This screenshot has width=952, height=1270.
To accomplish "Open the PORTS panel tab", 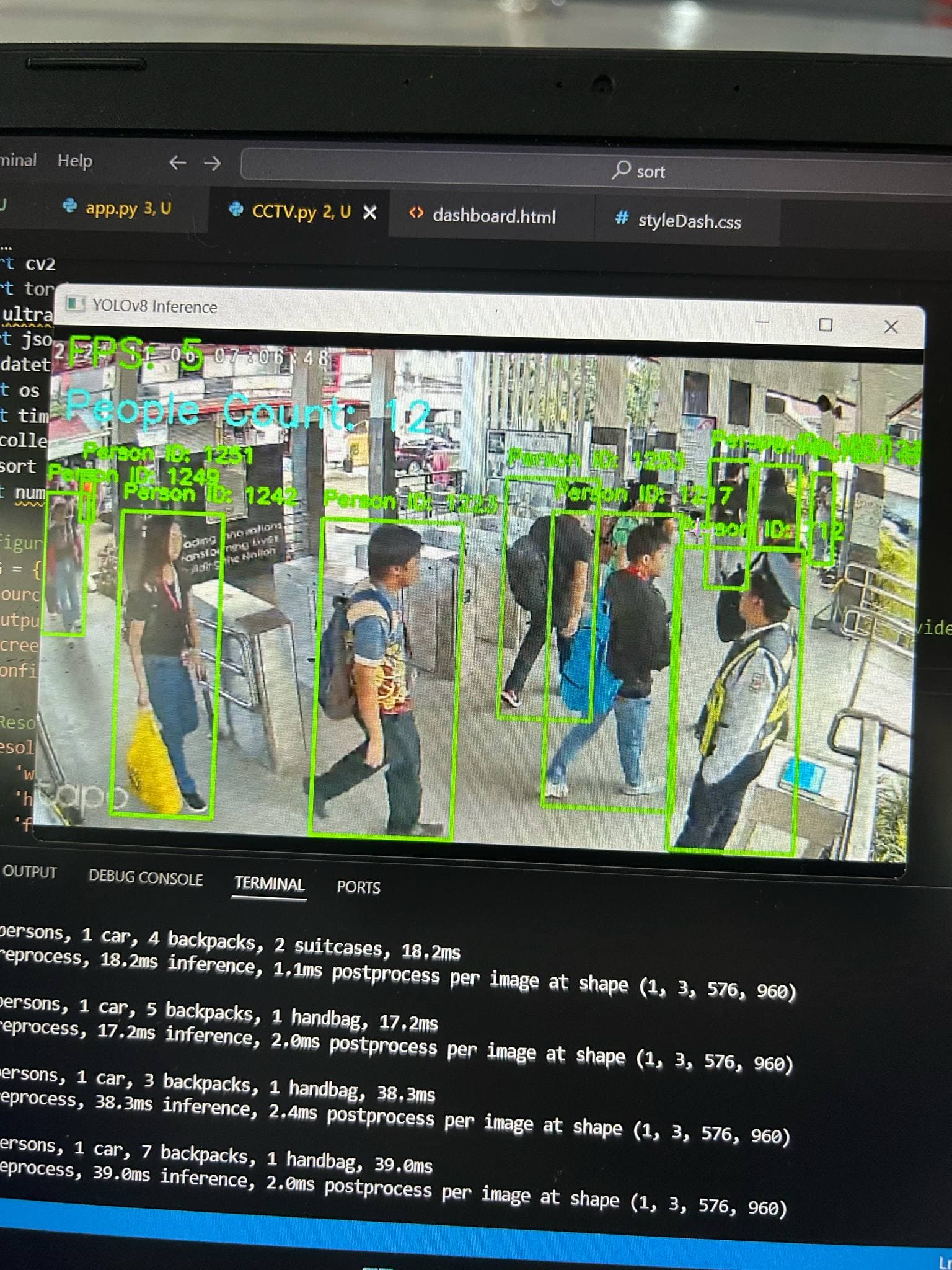I will 358,887.
